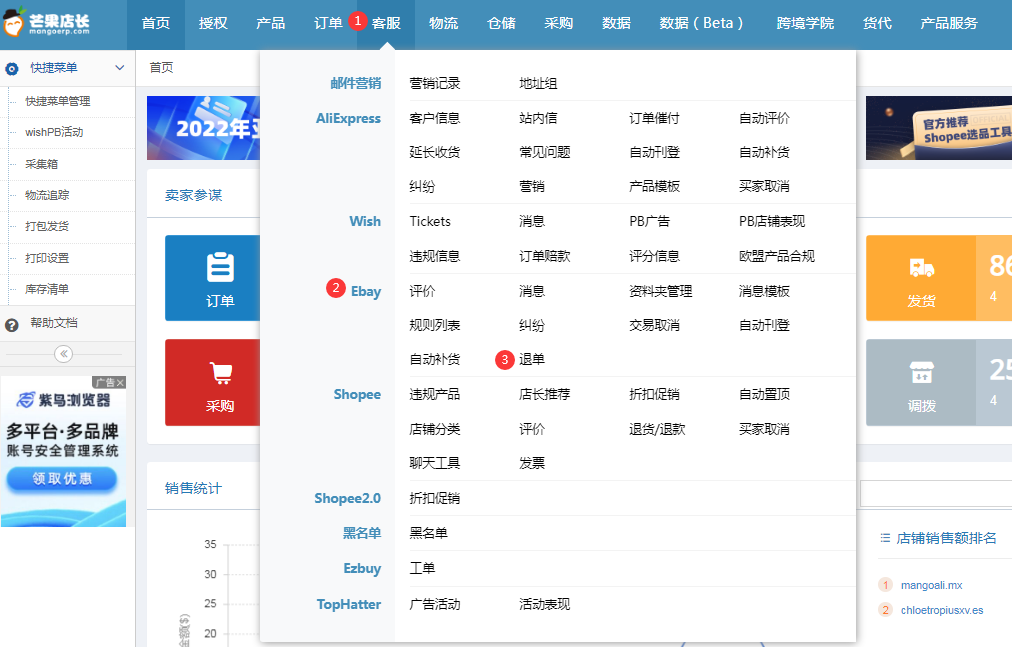Open Shopee 违规产品 entry
Screen dimensions: 1012x647
tap(434, 395)
